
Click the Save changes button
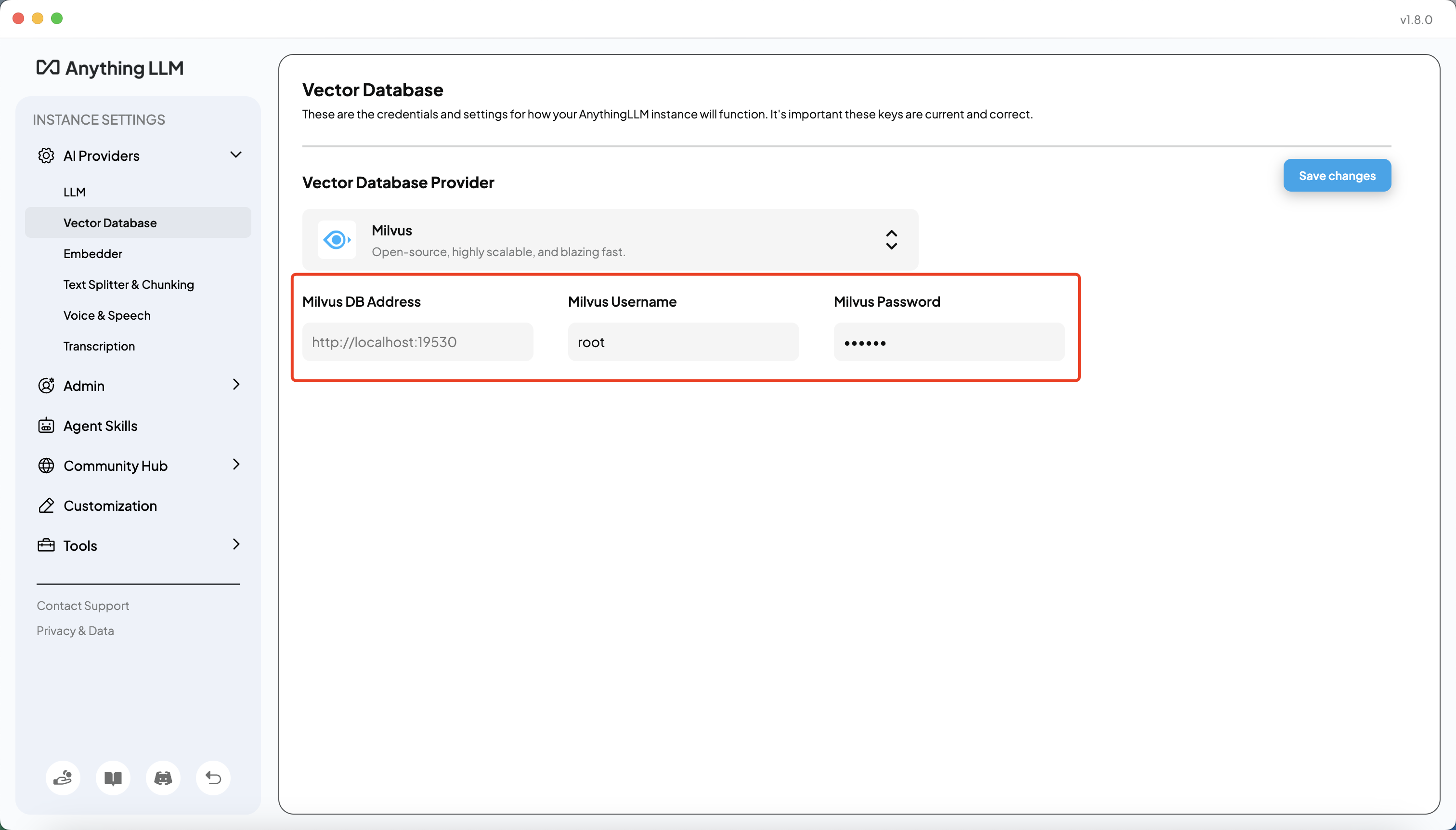click(1337, 176)
